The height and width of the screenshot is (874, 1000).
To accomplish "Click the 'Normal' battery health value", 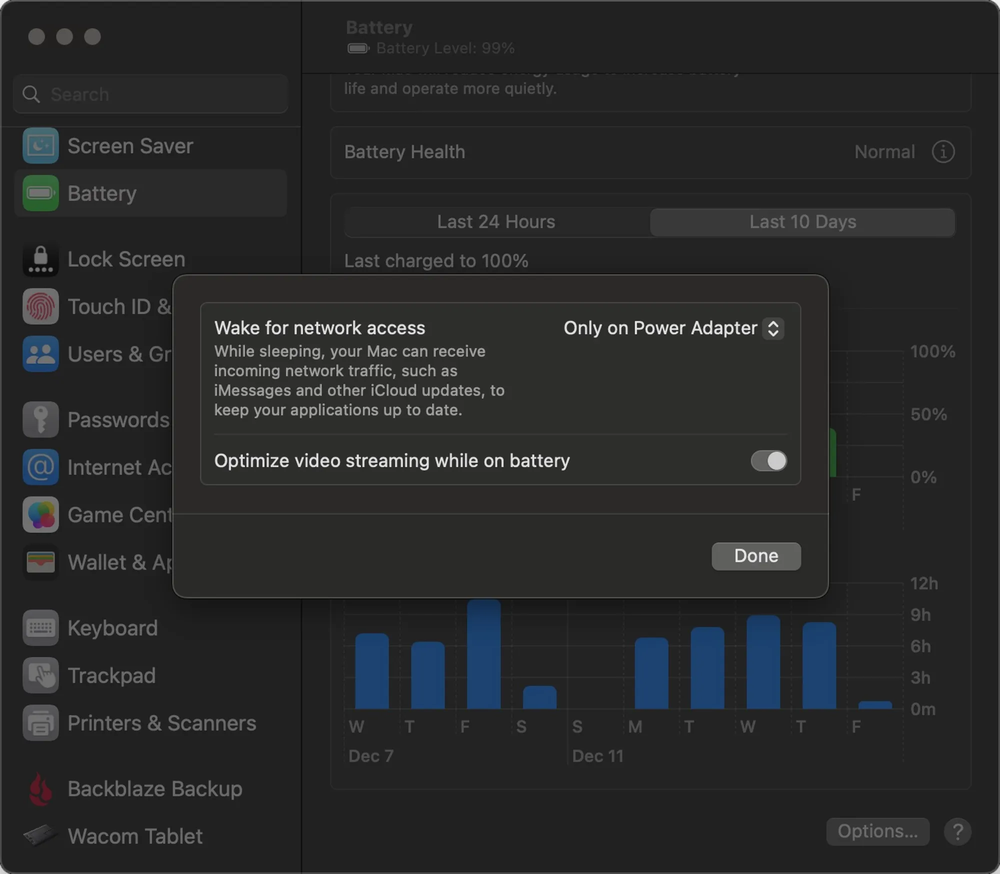I will (885, 152).
